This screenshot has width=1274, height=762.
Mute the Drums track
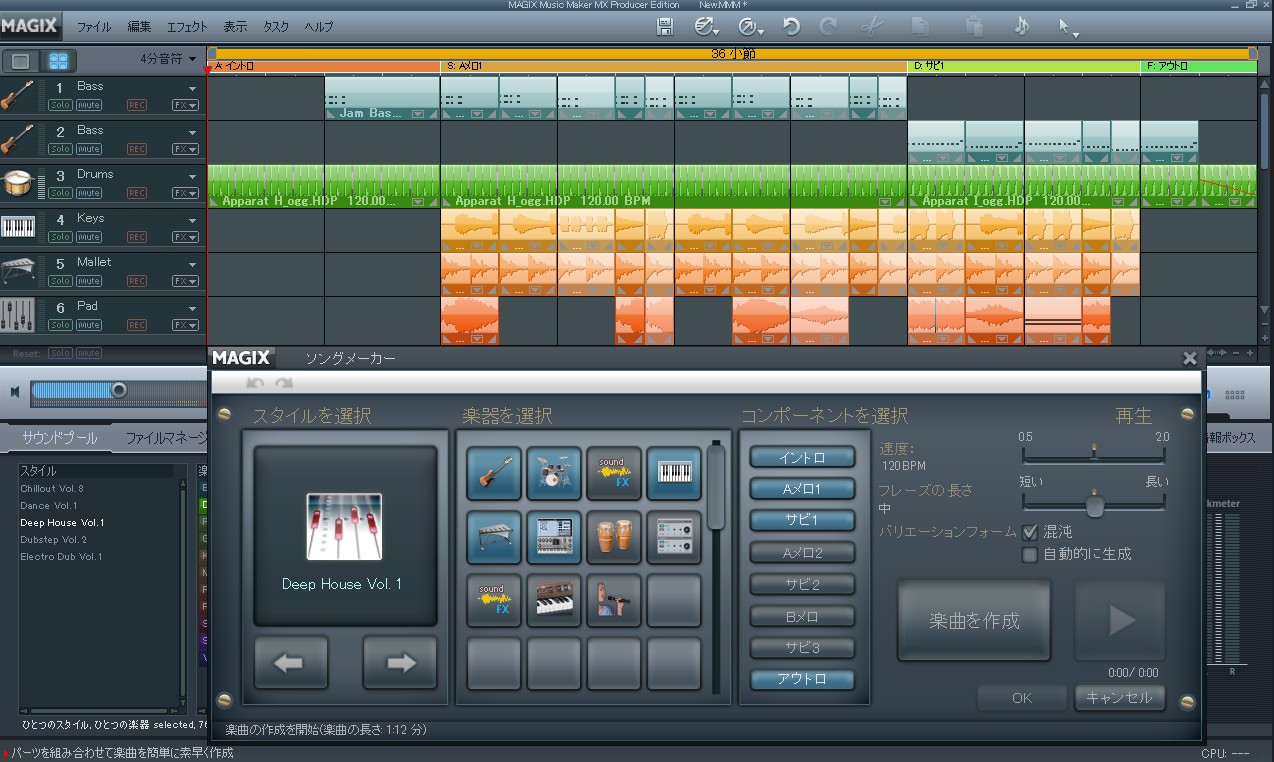(89, 193)
